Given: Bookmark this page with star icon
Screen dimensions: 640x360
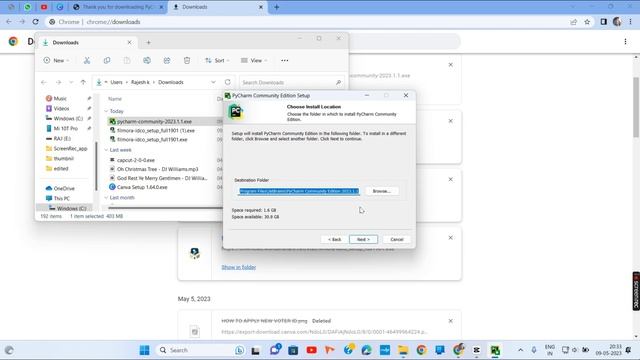Looking at the screenshot, I should pyautogui.click(x=587, y=22).
